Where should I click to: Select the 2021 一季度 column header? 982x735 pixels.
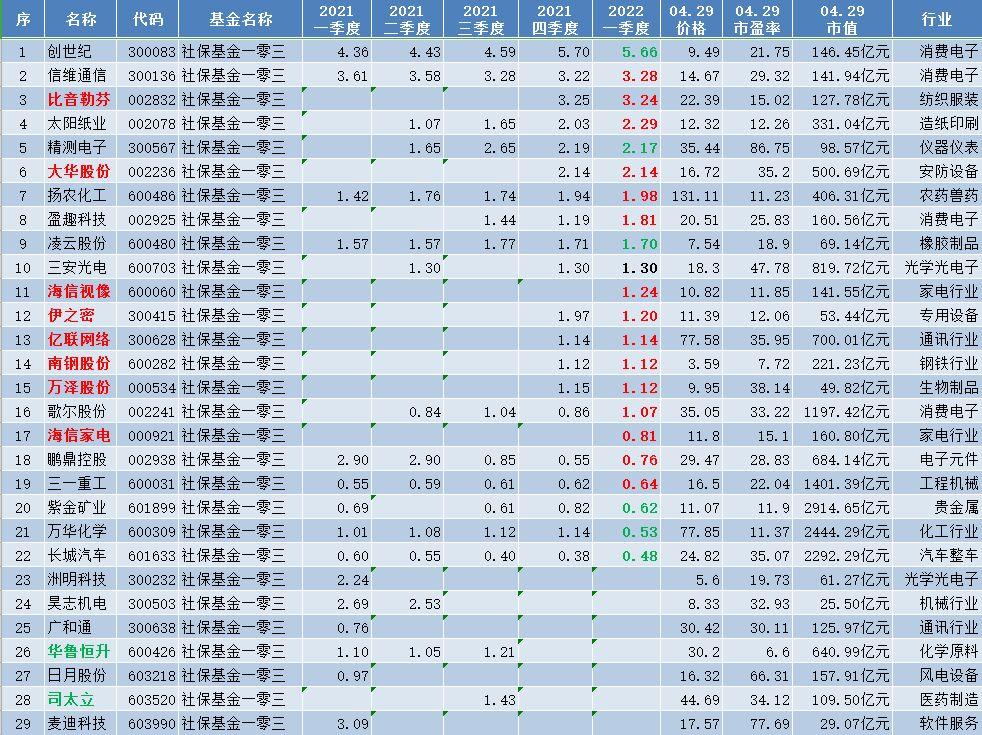[337, 19]
